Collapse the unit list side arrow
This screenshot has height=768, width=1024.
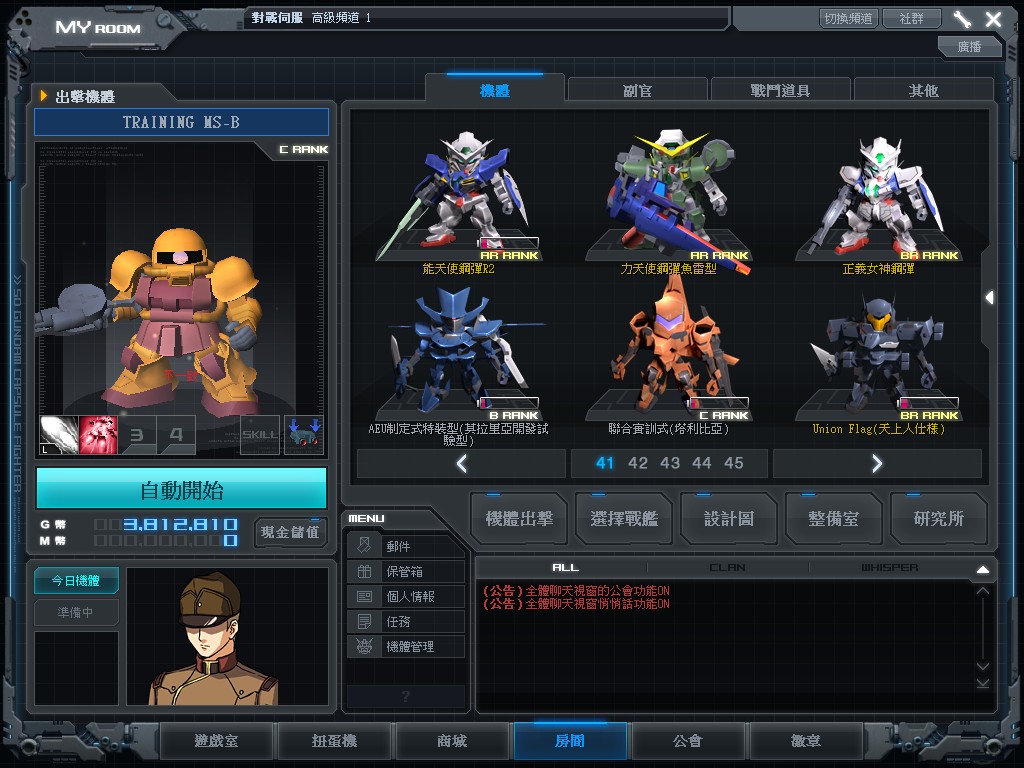pos(989,298)
